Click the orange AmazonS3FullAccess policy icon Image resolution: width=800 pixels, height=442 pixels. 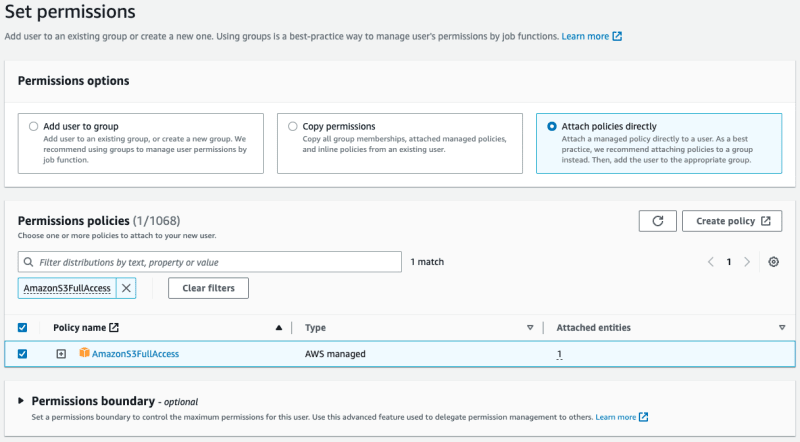tap(84, 353)
